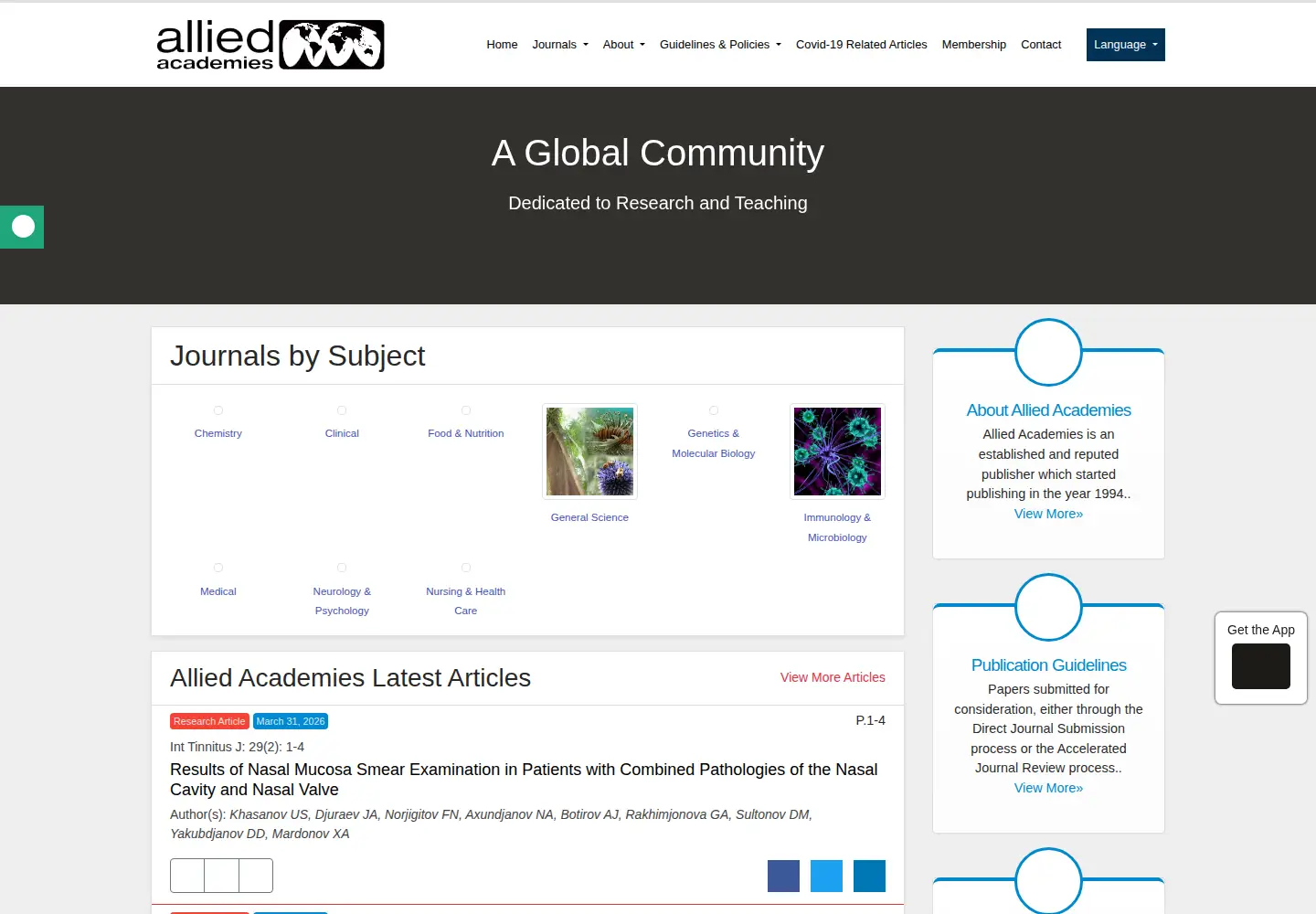Open the Medical subject link
The height and width of the screenshot is (914, 1316).
coord(218,591)
